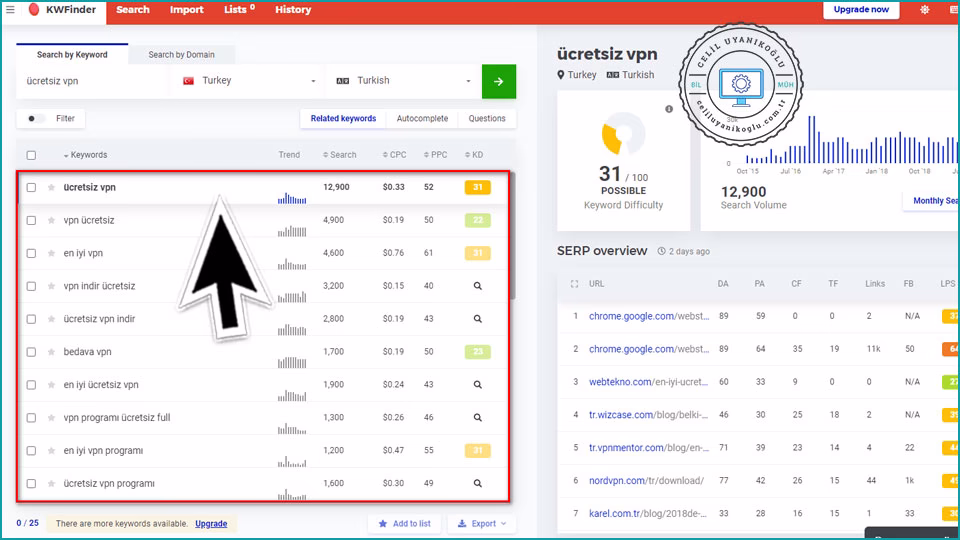Image resolution: width=960 pixels, height=540 pixels.
Task: Open the webtekno.com SERP result link
Action: 647,382
